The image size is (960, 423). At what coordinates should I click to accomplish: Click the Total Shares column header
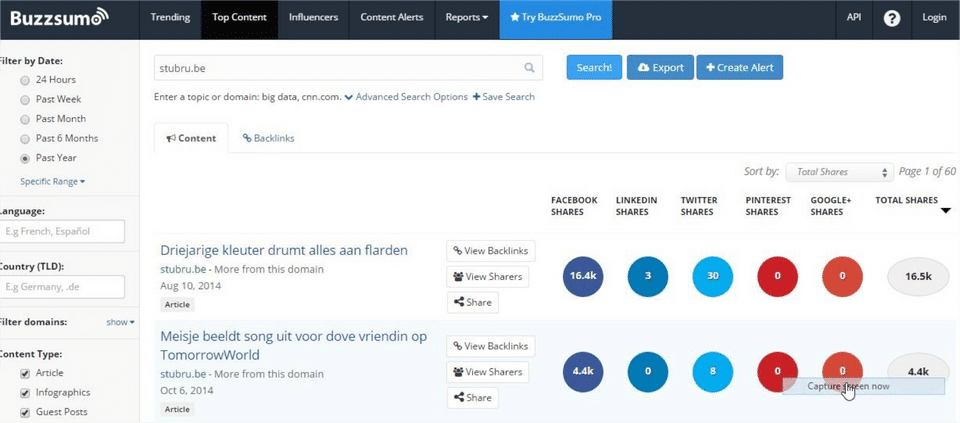pyautogui.click(x=906, y=200)
